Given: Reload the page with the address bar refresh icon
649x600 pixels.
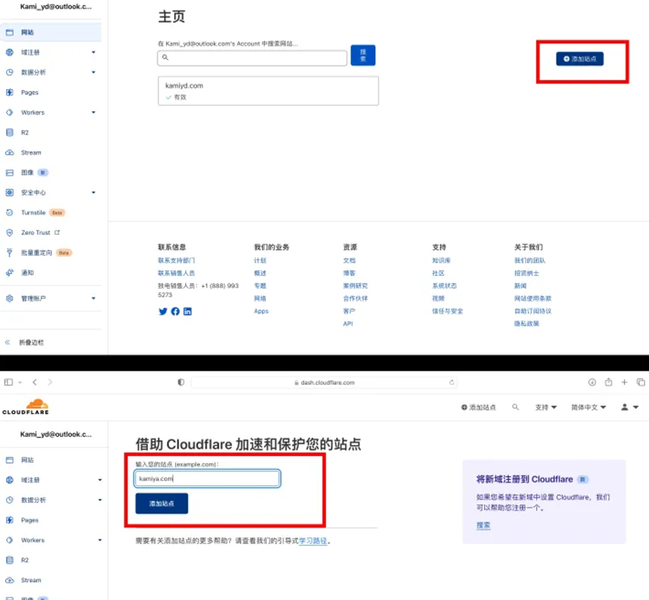Looking at the screenshot, I should pos(452,382).
